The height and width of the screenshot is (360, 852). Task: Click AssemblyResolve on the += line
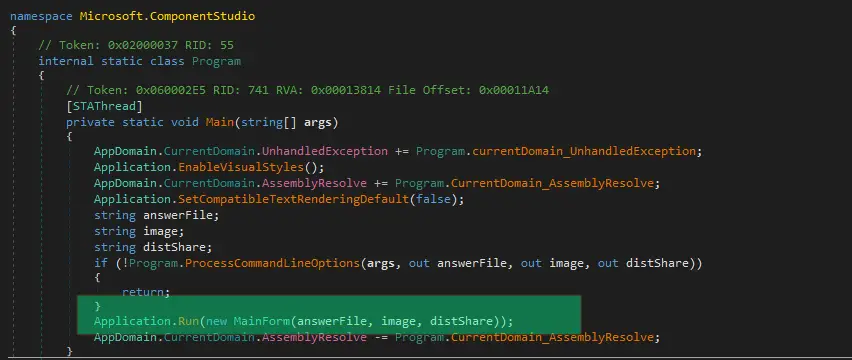[x=315, y=183]
